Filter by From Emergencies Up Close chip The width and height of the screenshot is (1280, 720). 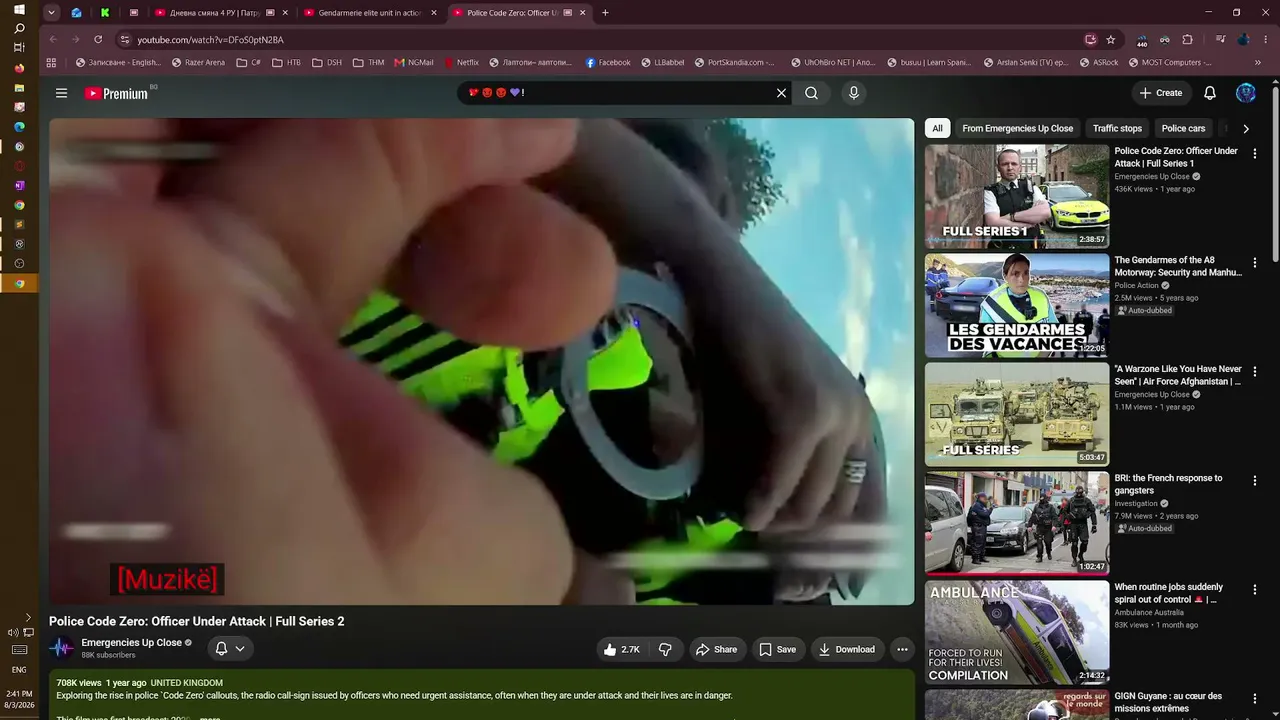coord(1017,128)
